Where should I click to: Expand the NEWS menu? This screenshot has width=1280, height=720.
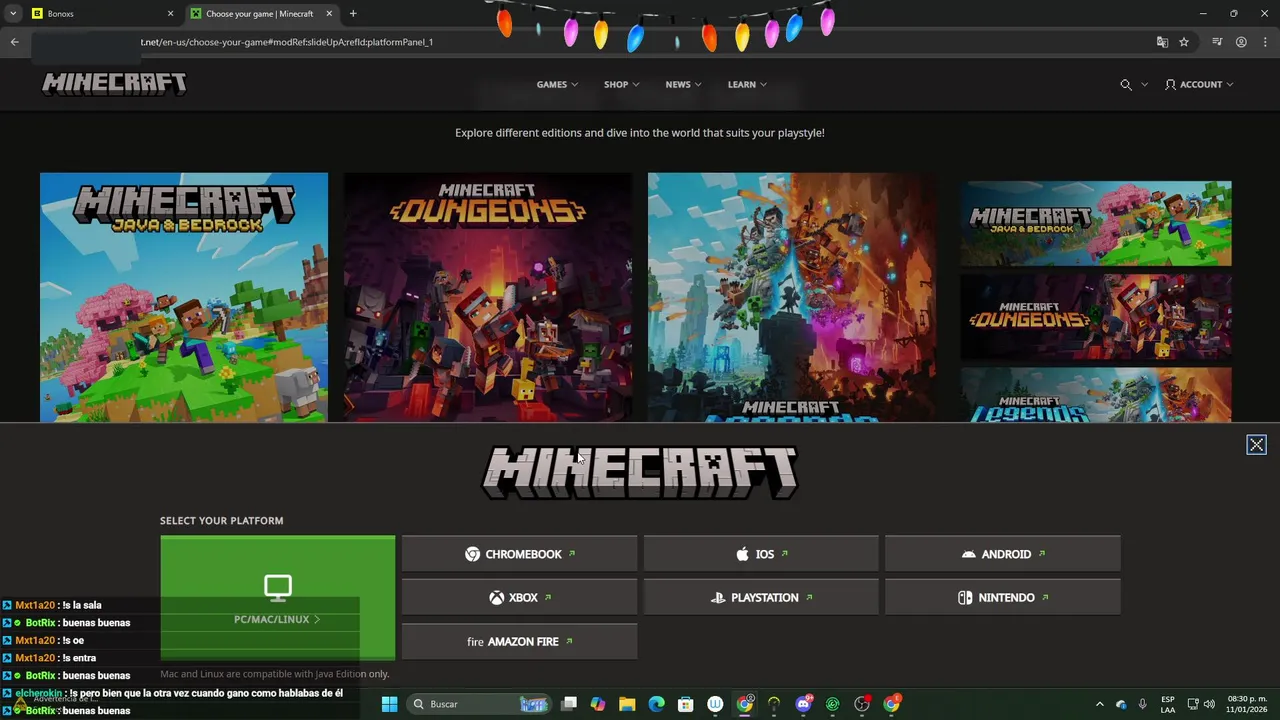point(683,85)
